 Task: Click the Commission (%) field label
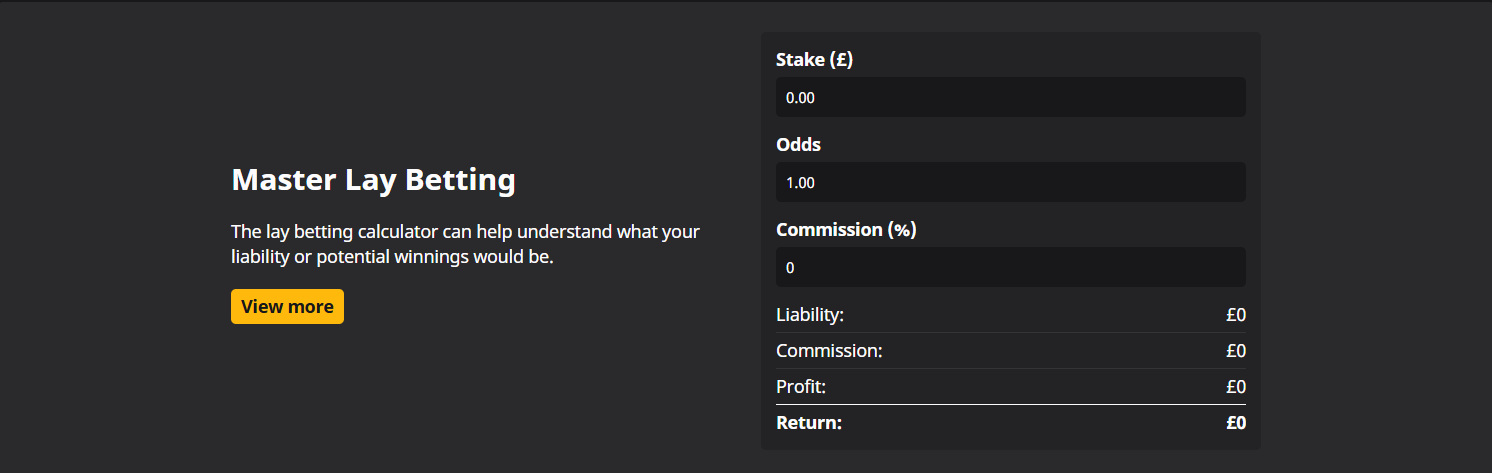pos(846,230)
